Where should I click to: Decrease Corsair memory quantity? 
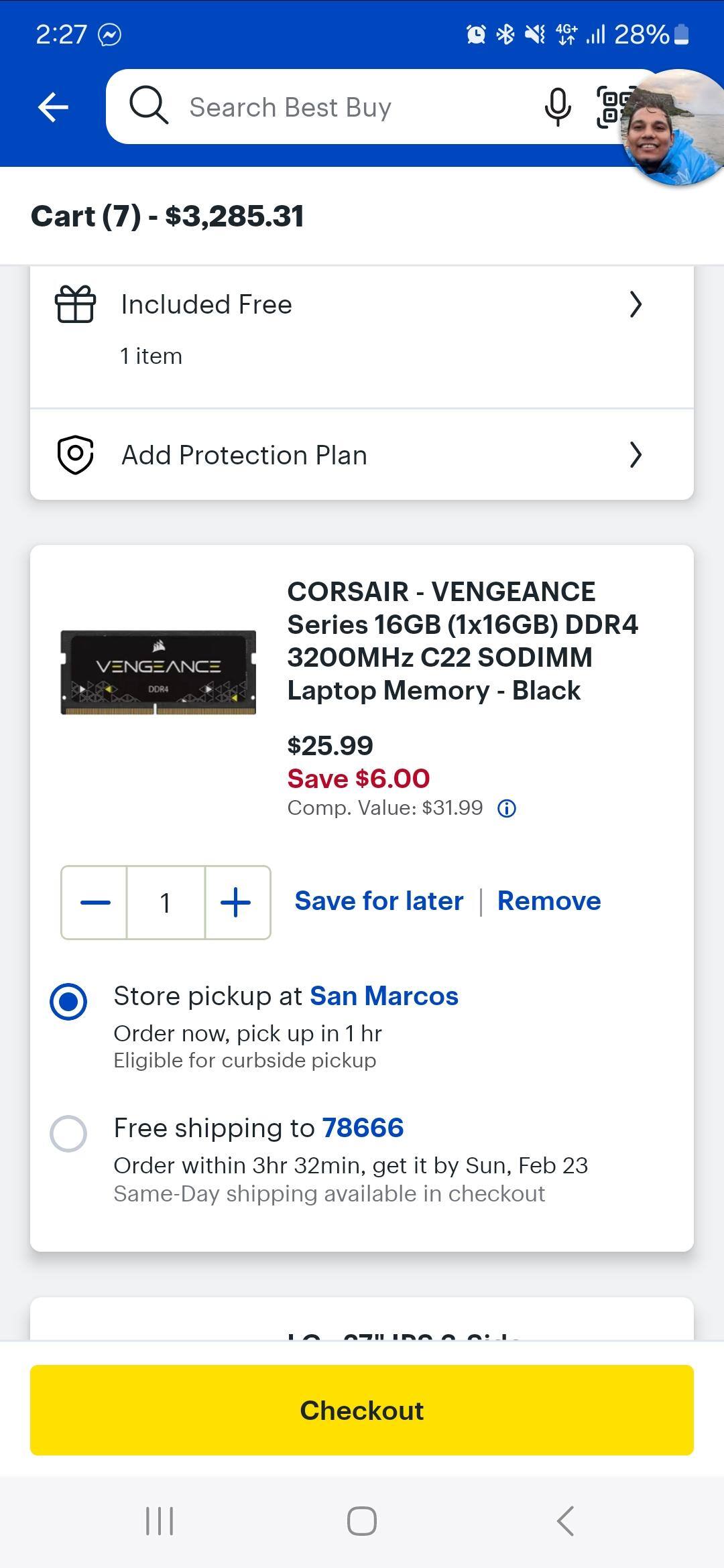95,903
